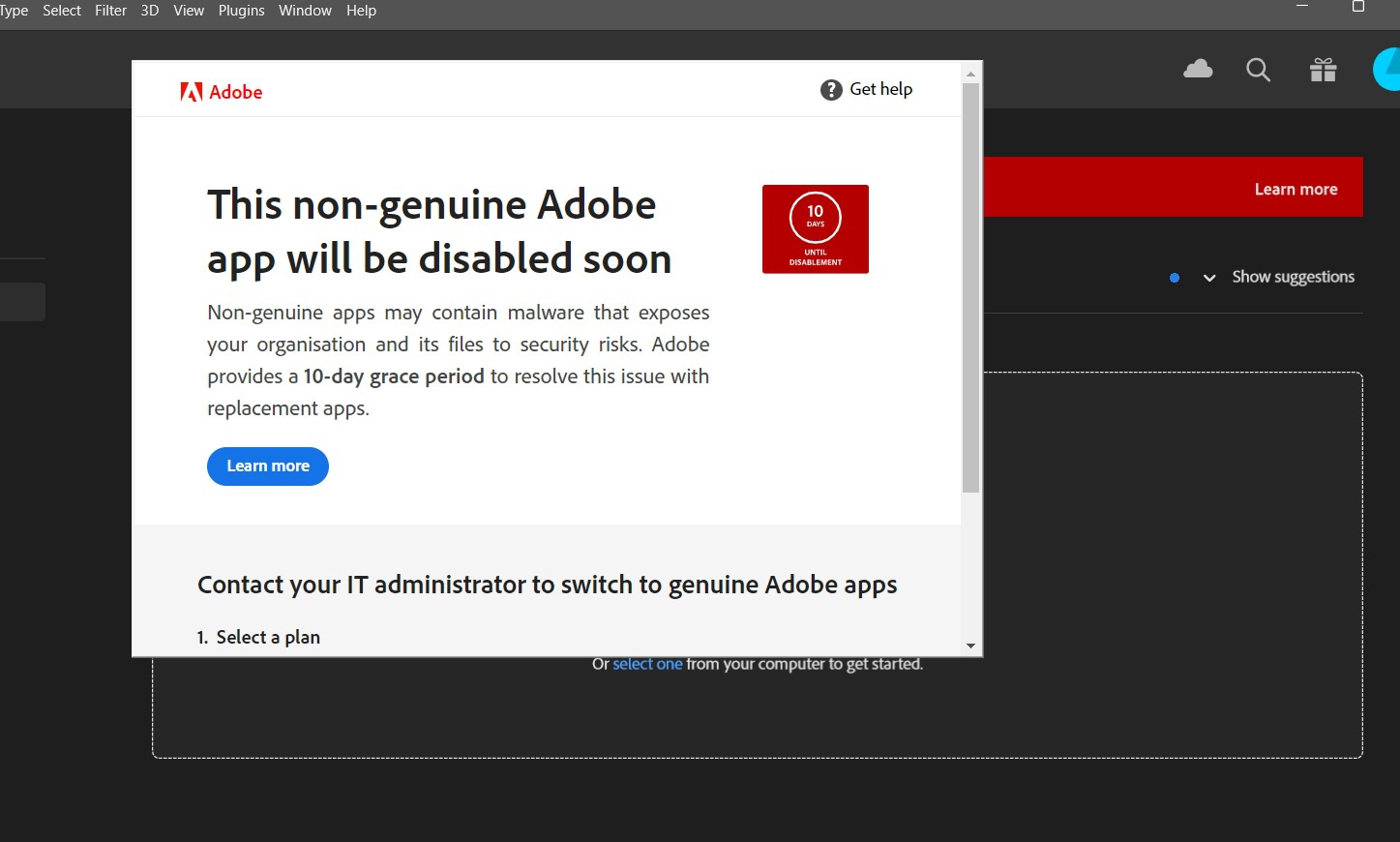Click the Get help question mark icon

[831, 90]
